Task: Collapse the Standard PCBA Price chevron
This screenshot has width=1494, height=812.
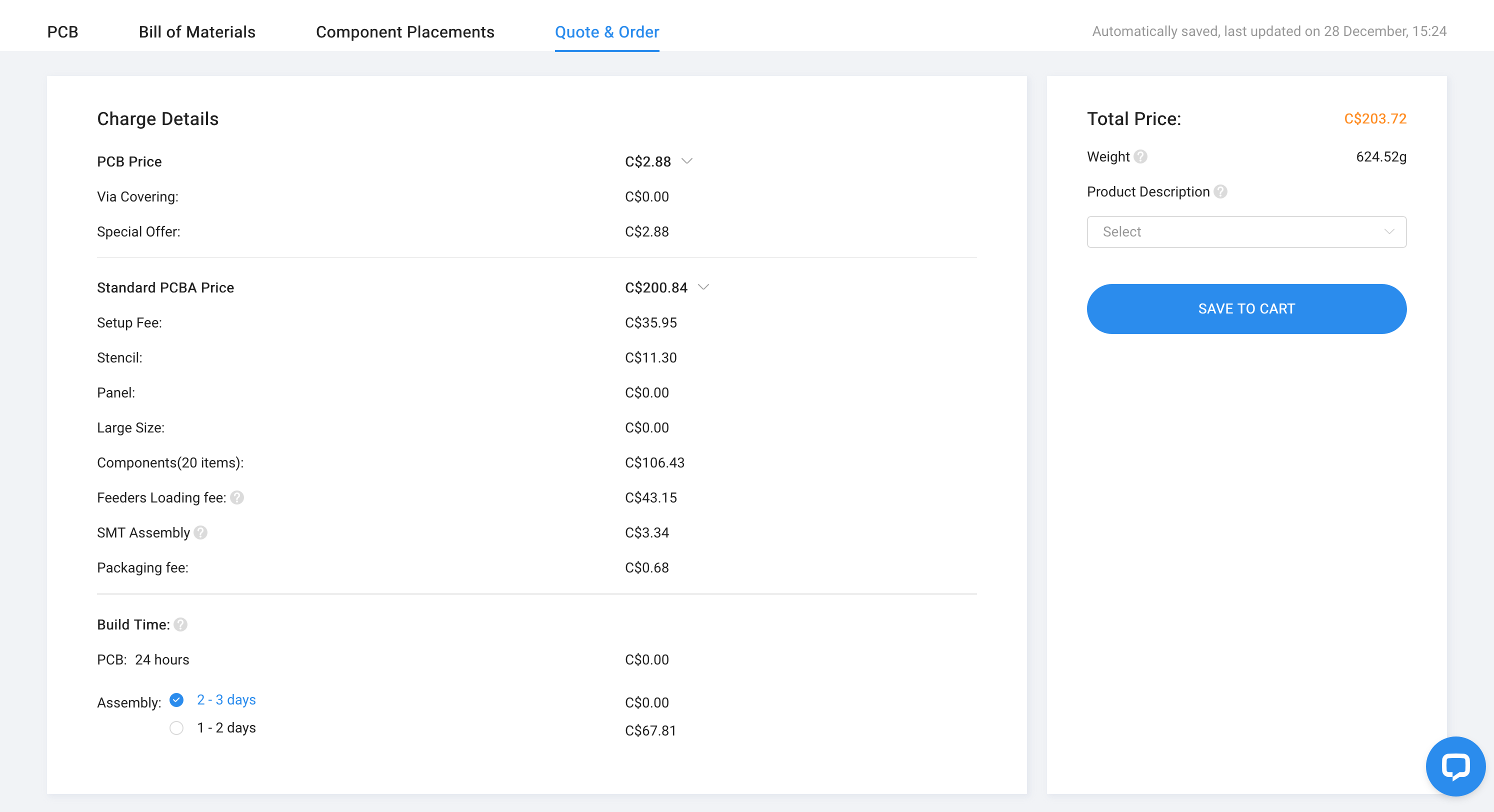Action: [703, 287]
